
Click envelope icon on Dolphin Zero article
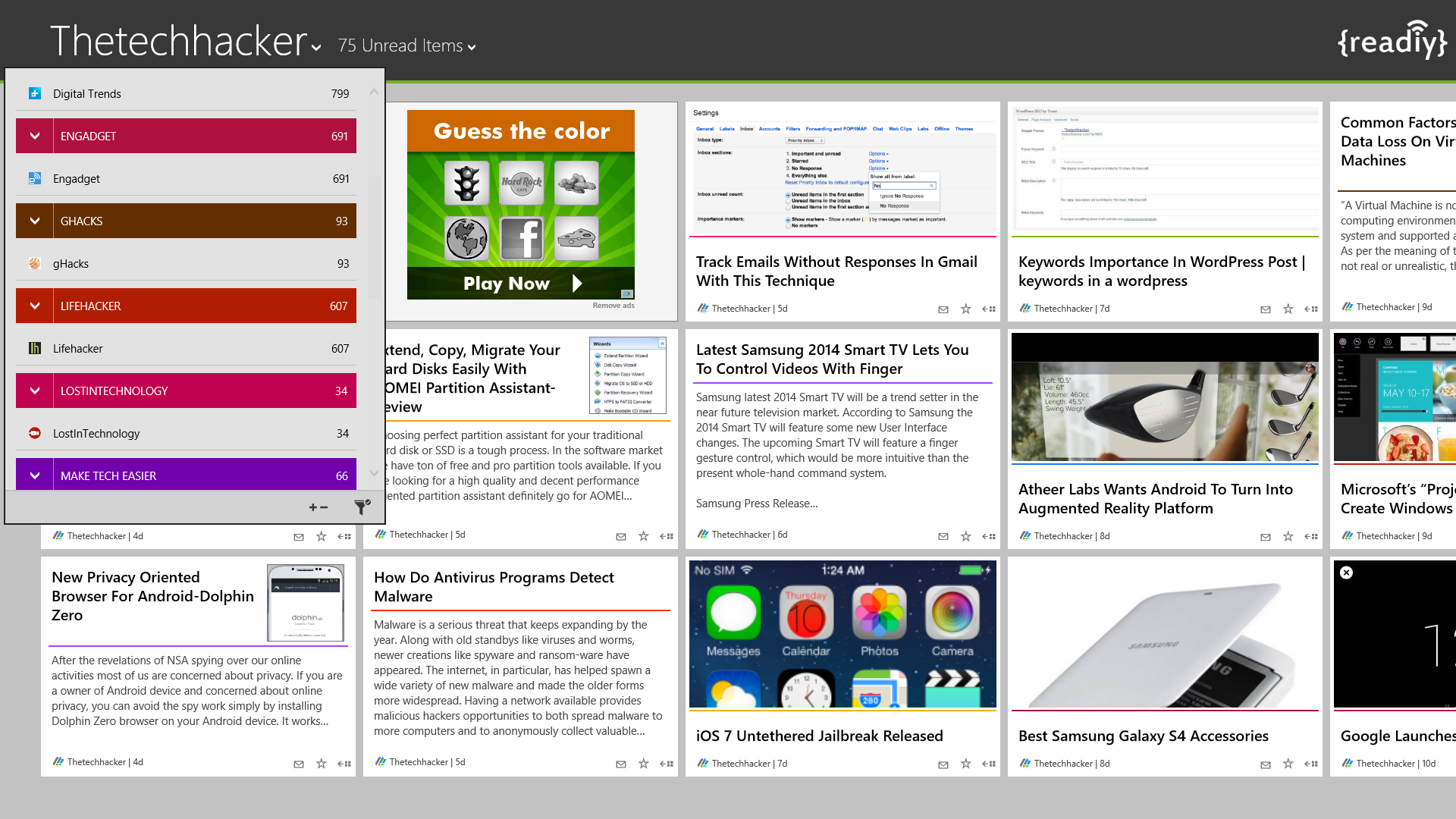[299, 764]
